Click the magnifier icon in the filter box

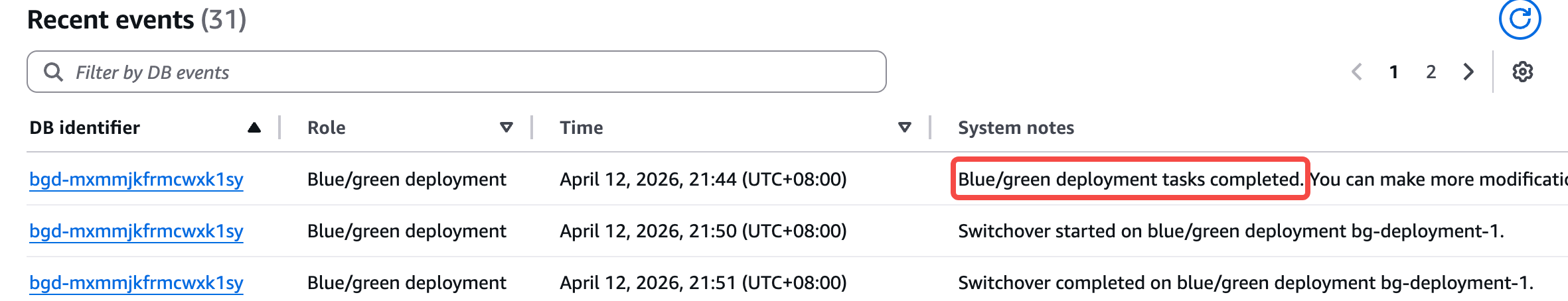point(53,72)
